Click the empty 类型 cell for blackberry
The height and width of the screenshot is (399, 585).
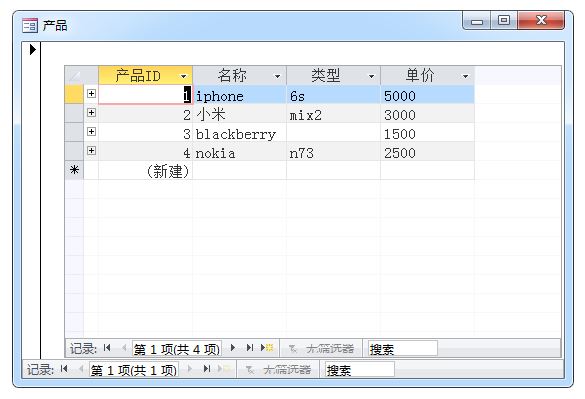tap(334, 133)
